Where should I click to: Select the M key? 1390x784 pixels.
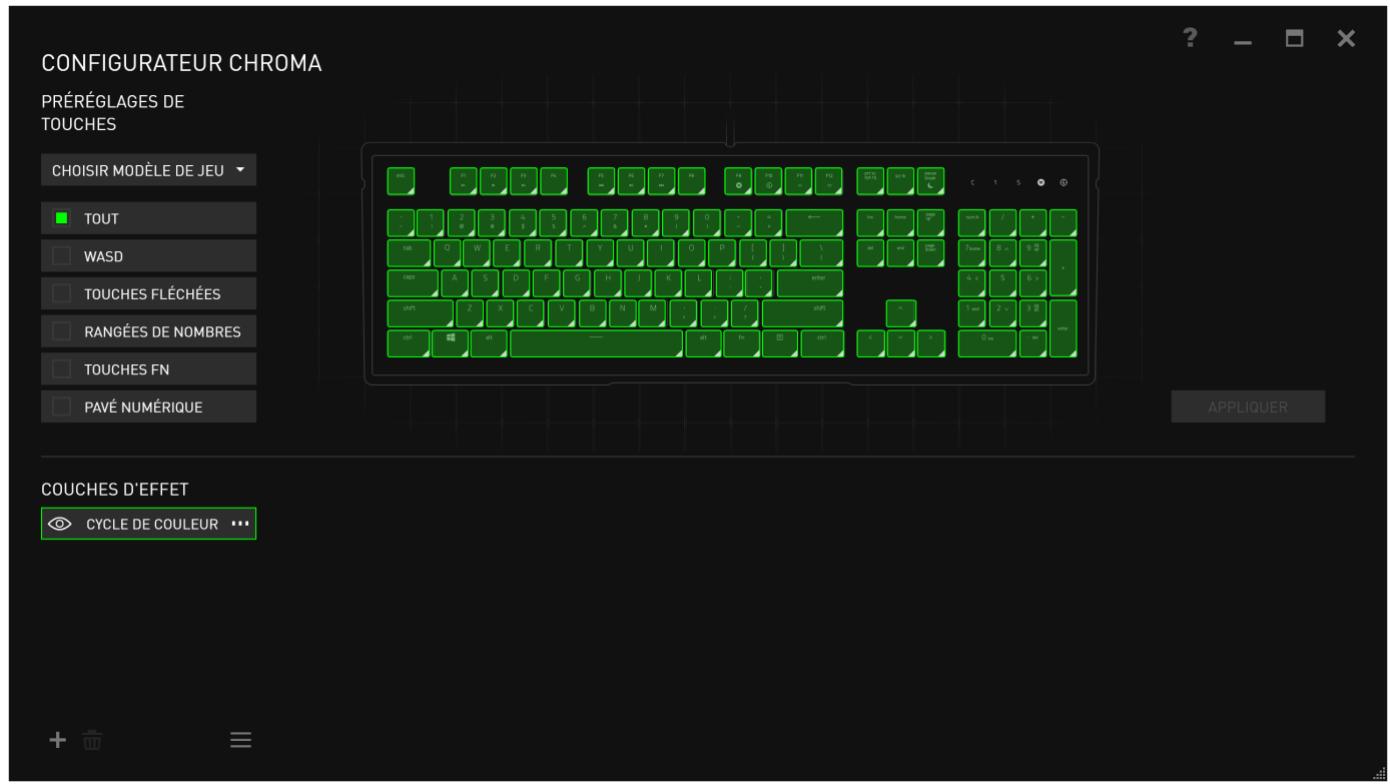point(652,314)
